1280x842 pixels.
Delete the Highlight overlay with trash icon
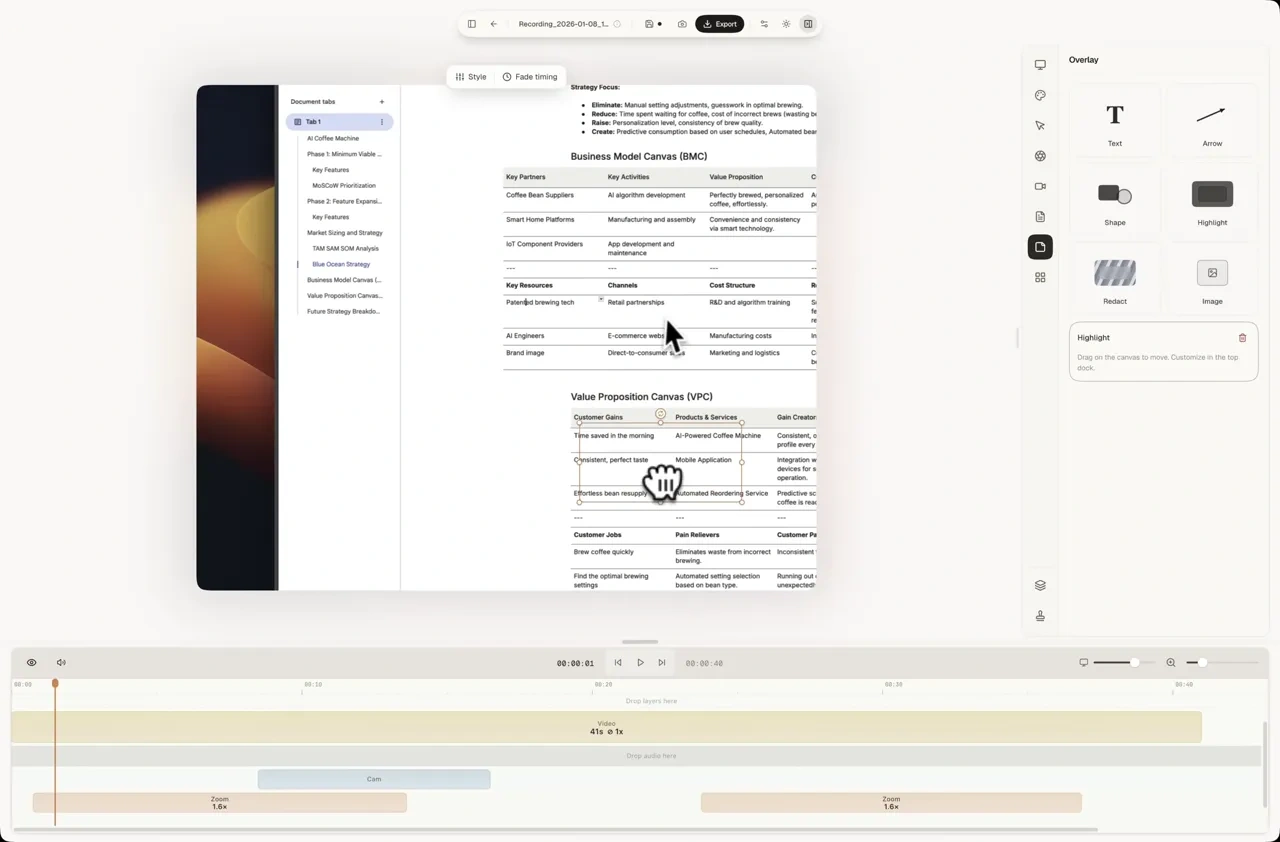tap(1242, 338)
